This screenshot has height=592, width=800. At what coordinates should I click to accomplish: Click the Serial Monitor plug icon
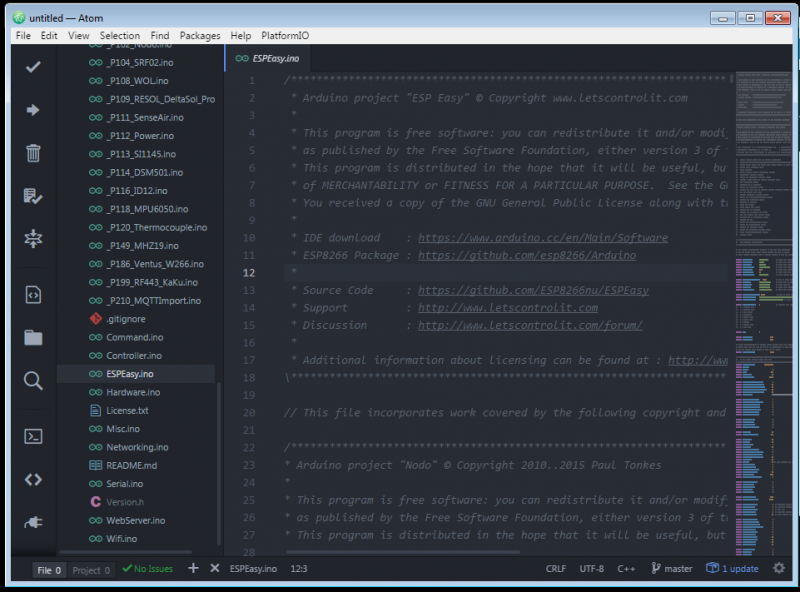point(33,522)
